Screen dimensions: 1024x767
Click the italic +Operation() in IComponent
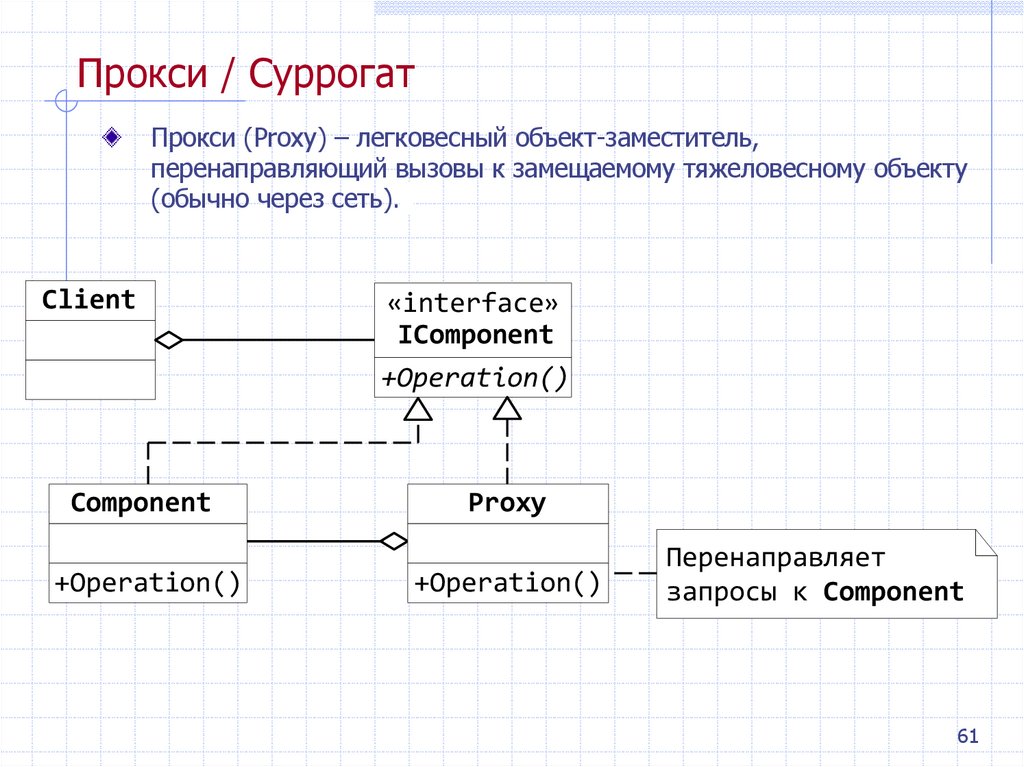tap(472, 377)
